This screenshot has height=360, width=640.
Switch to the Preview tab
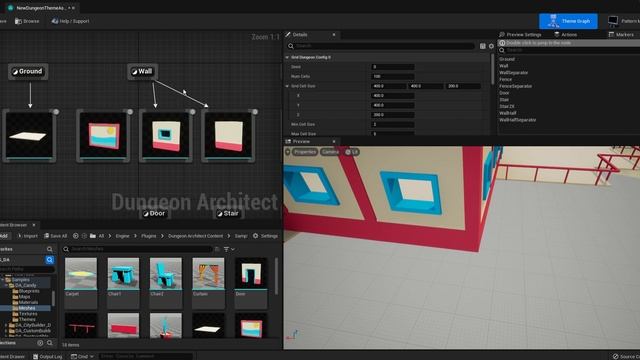(301, 141)
